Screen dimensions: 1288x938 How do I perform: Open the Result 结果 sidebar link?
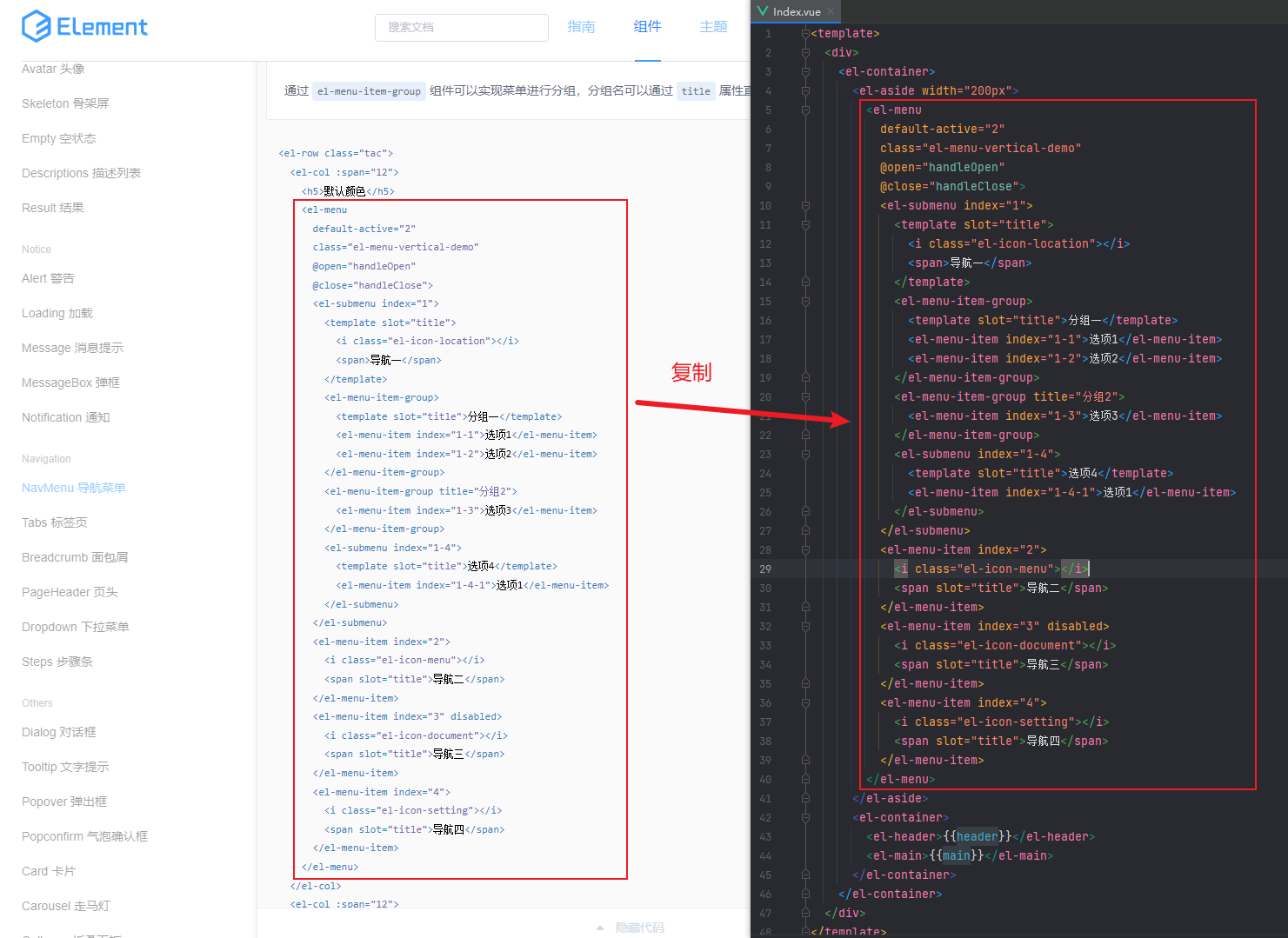53,208
